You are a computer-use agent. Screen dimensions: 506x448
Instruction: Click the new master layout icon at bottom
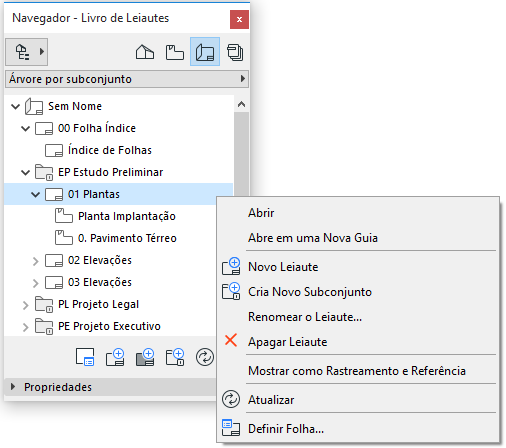(x=145, y=357)
